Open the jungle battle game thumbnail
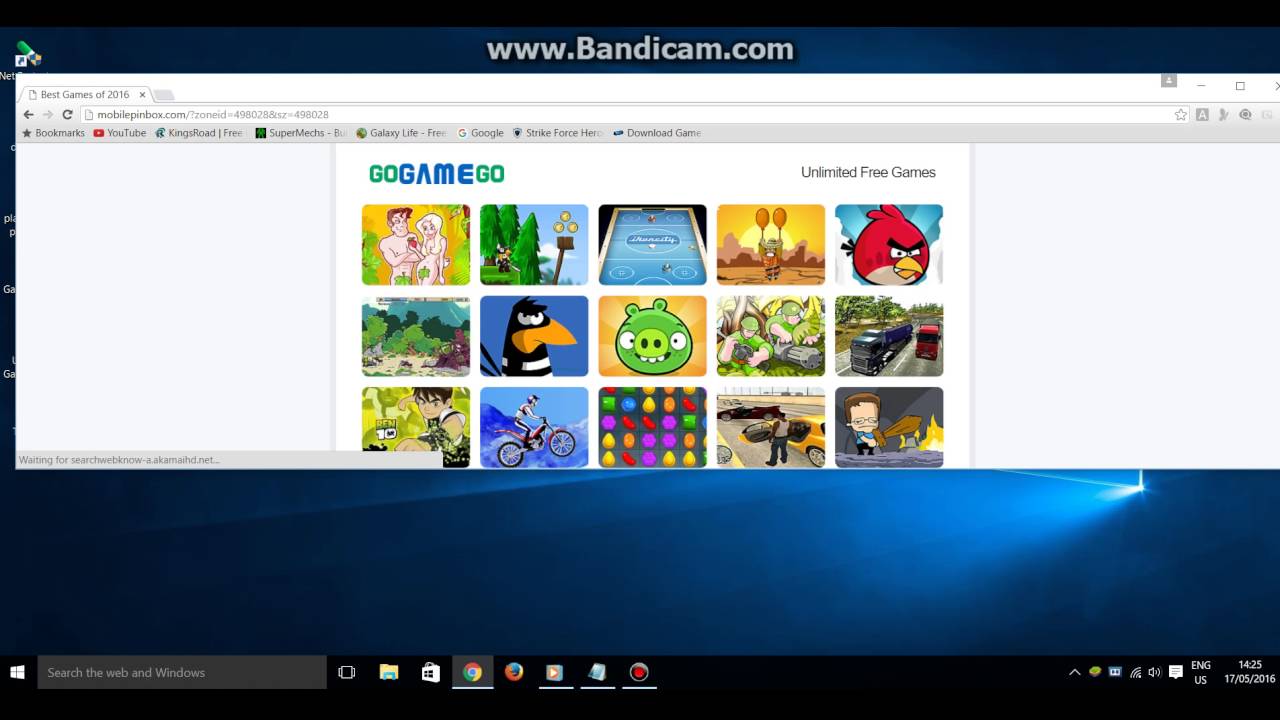The image size is (1280, 720). [416, 336]
